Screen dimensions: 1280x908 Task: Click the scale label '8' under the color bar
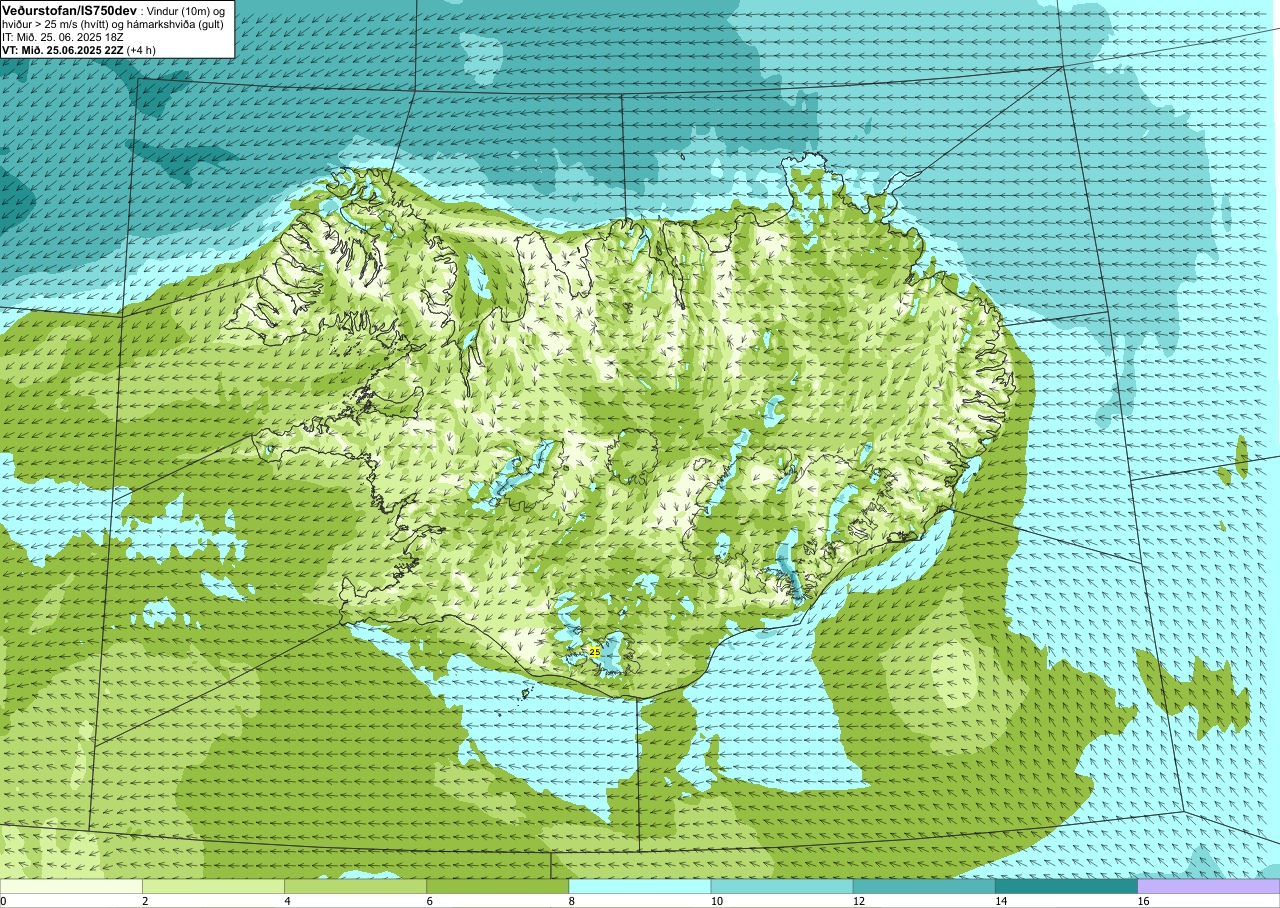click(572, 901)
